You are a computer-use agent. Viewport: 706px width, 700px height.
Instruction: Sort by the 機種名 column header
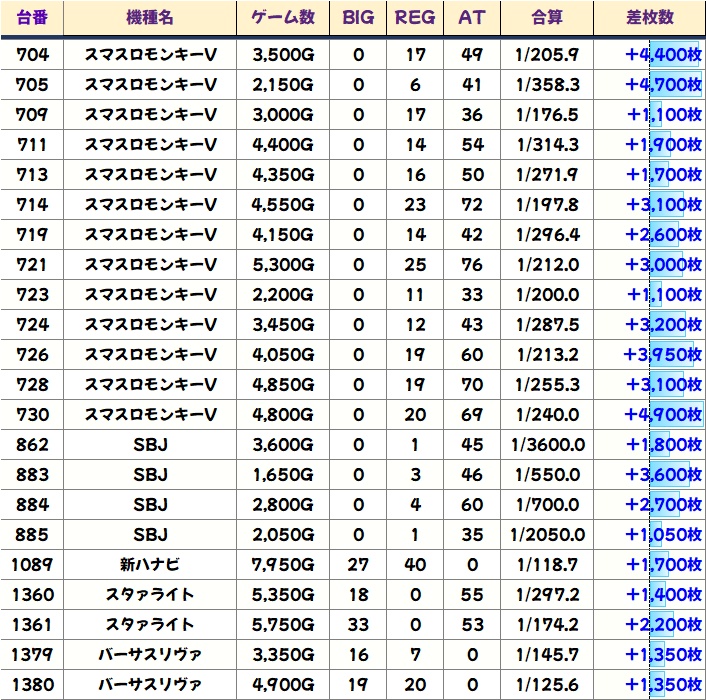[x=149, y=18]
